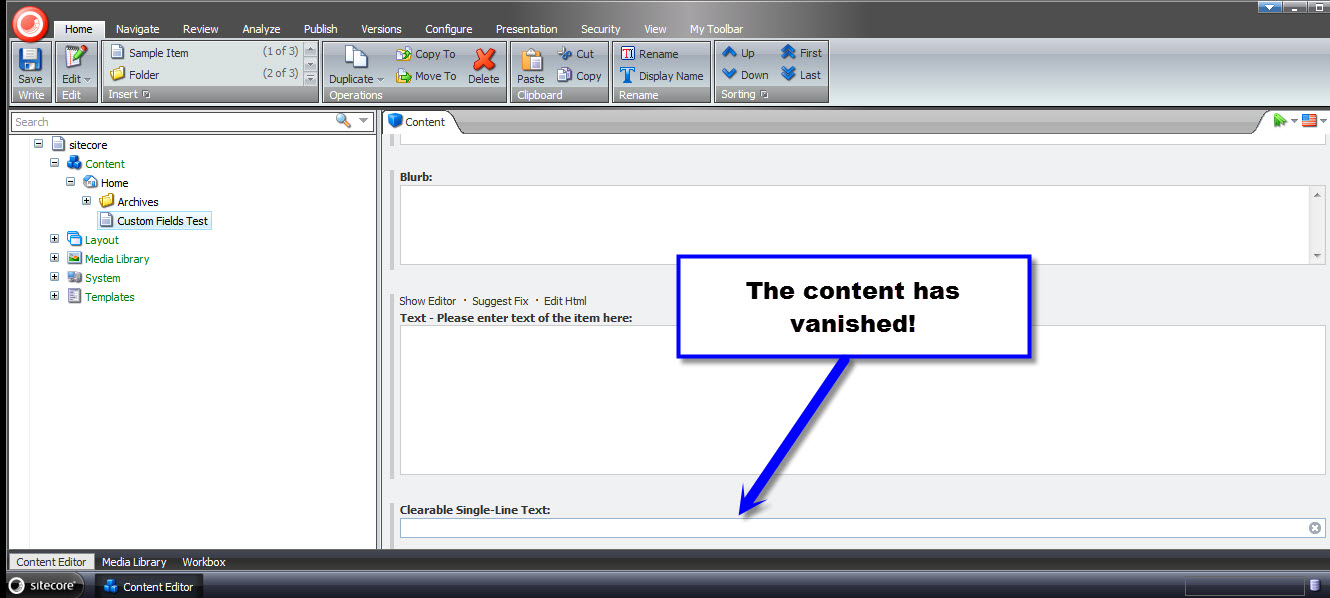Viewport: 1330px width, 598px height.
Task: Collapse the Content tree node
Action: 54,163
